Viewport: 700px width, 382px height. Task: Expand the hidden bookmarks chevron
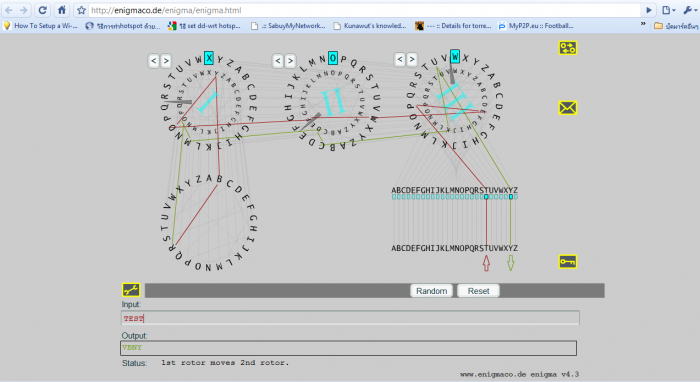tap(643, 24)
